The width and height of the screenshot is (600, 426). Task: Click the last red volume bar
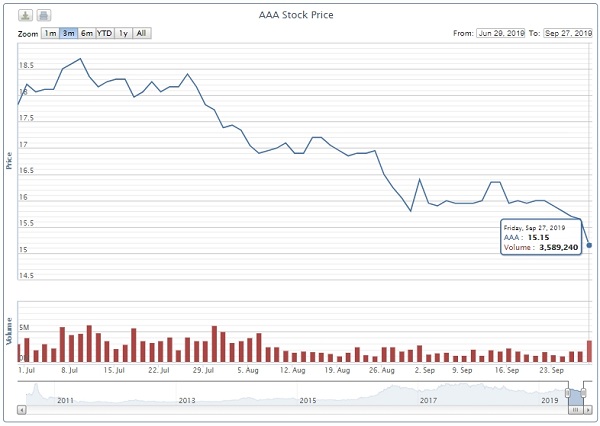point(589,350)
